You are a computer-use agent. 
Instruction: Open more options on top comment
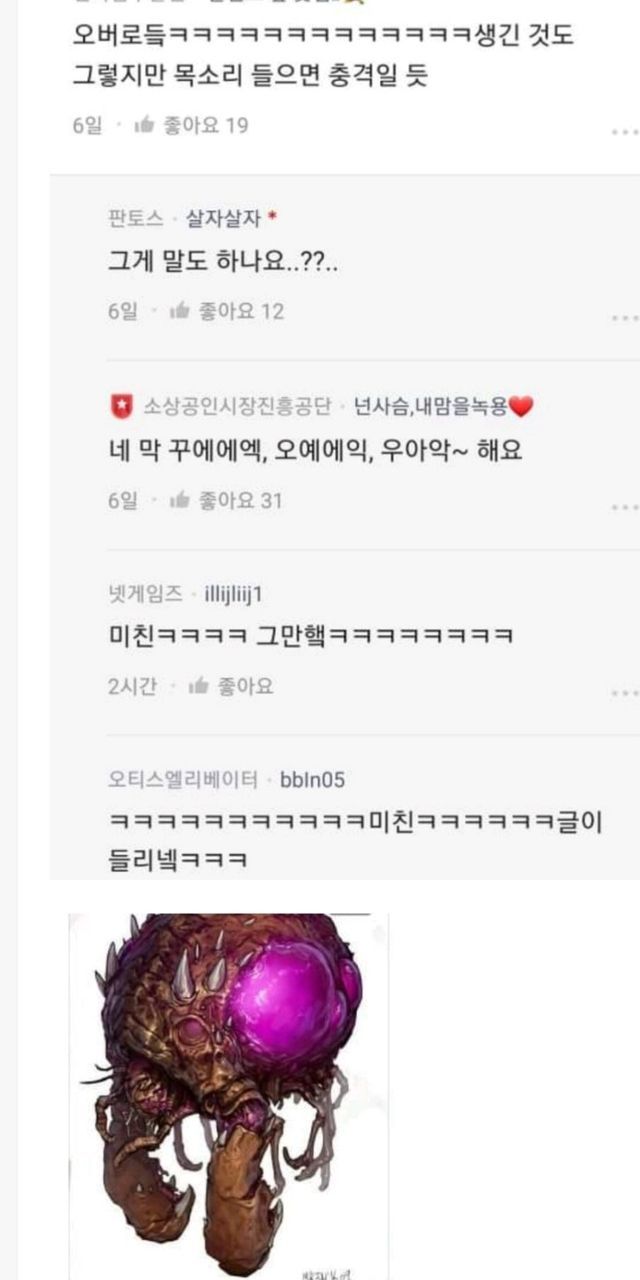click(625, 132)
